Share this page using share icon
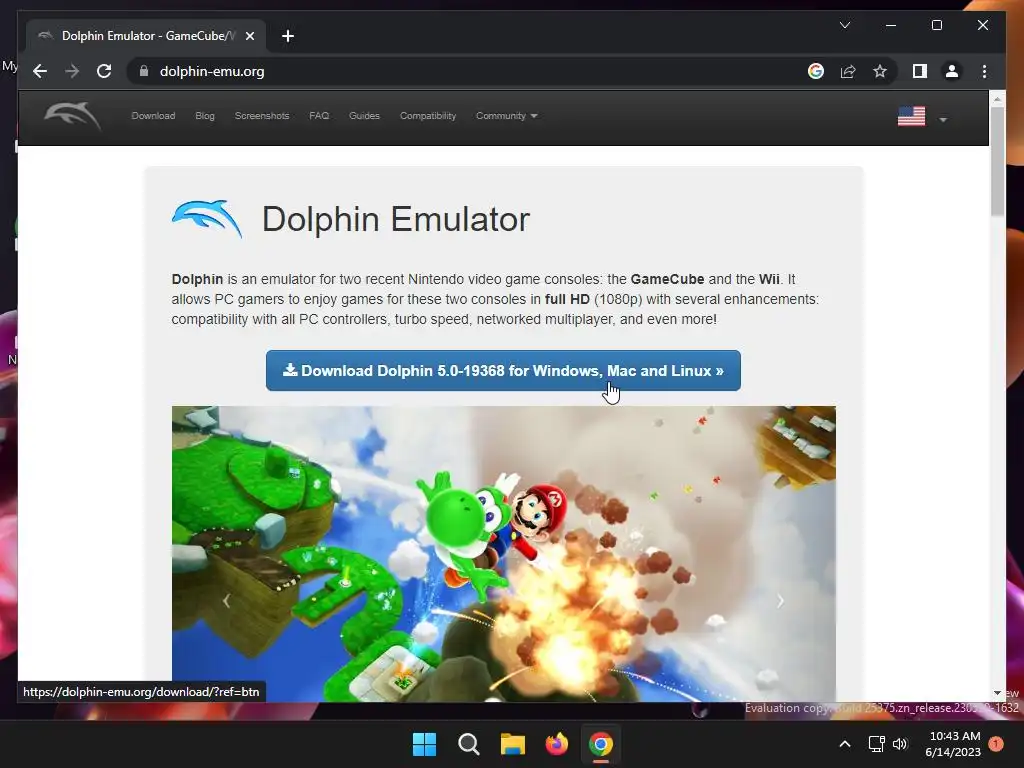The width and height of the screenshot is (1024, 768). point(848,71)
